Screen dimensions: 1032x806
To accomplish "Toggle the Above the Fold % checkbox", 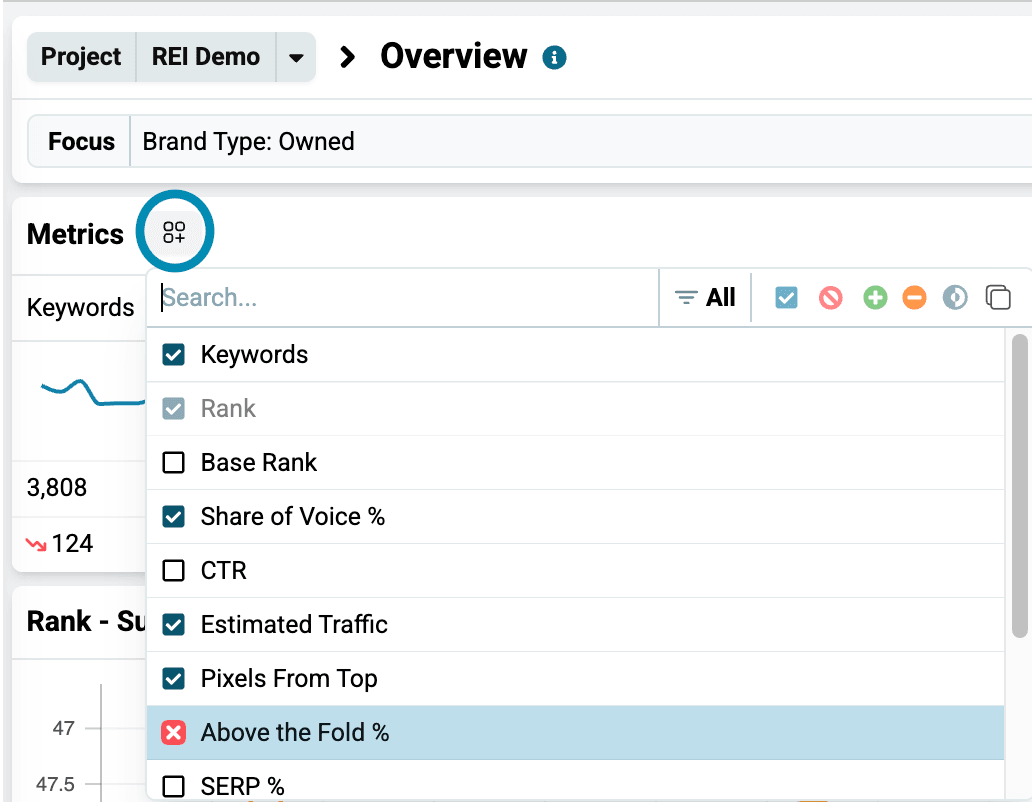I will click(x=174, y=732).
